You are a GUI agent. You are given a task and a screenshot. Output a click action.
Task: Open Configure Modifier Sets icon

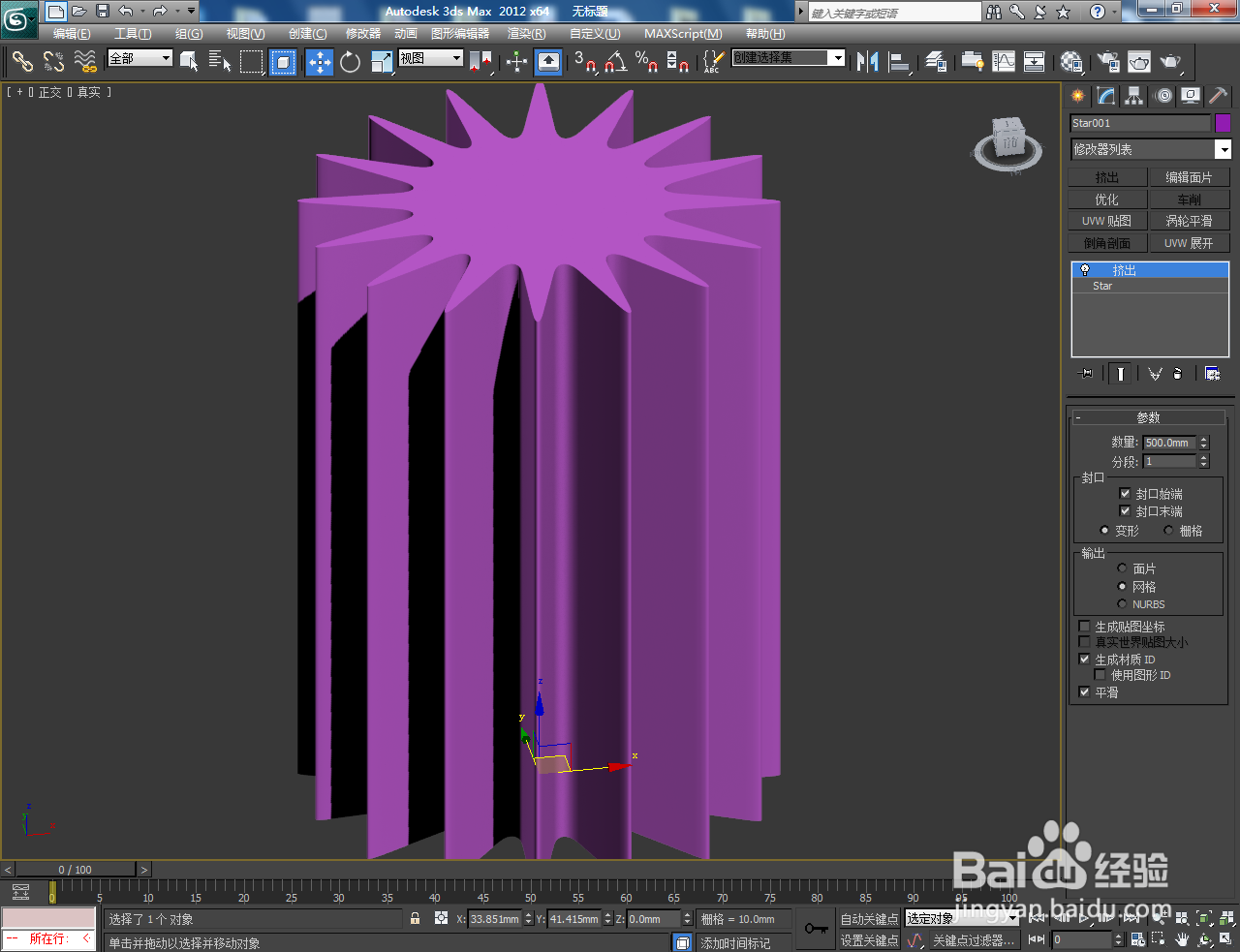[x=1212, y=373]
